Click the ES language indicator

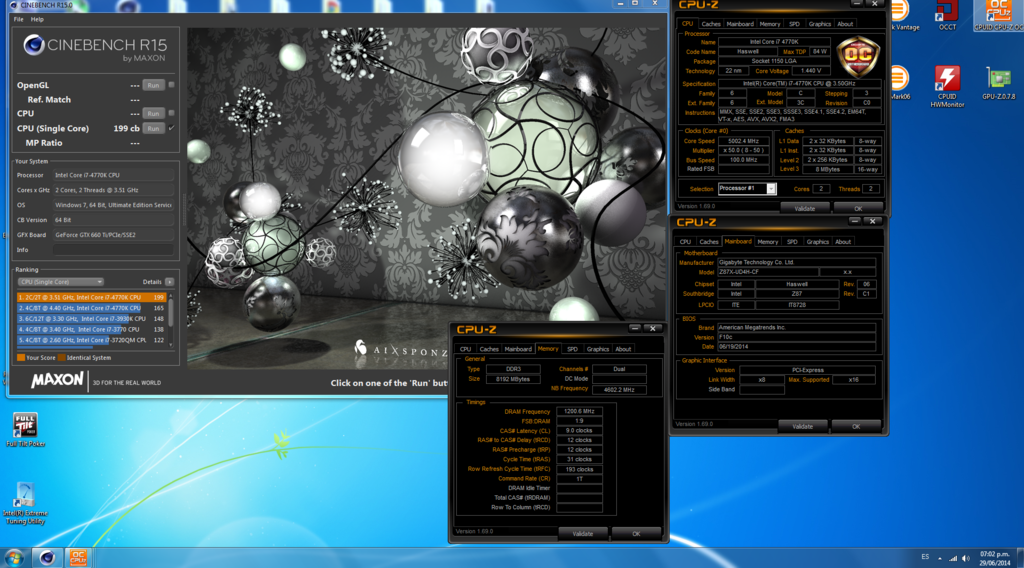(925, 557)
